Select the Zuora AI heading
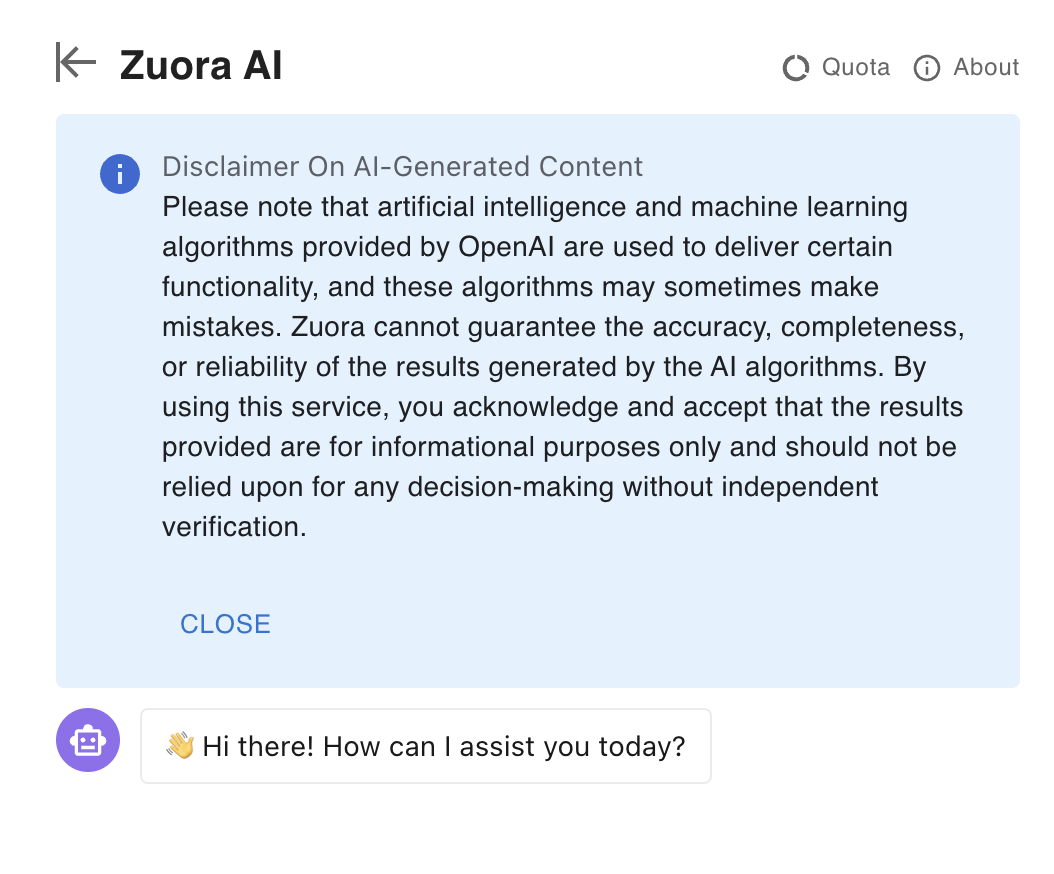1054x874 pixels. (200, 64)
